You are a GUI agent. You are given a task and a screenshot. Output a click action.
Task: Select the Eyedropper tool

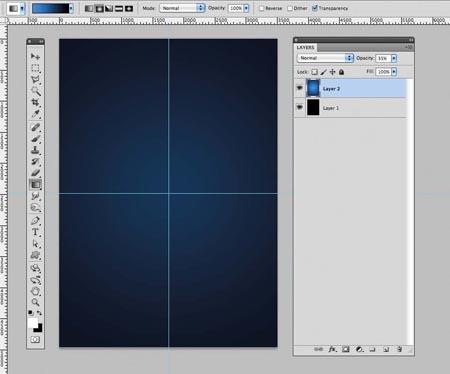(x=35, y=113)
